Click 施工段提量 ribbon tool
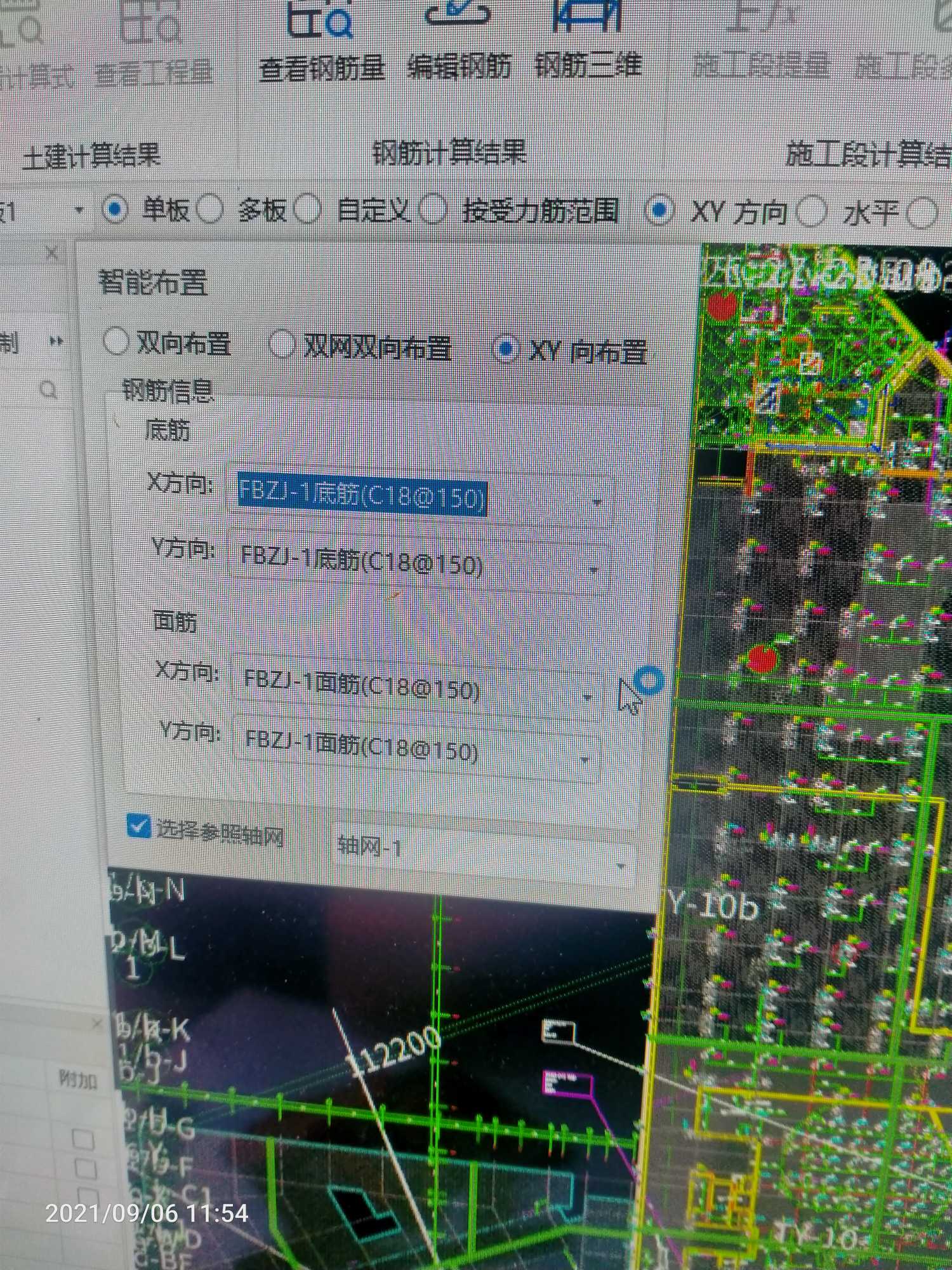Viewport: 952px width, 1270px height. point(760,41)
